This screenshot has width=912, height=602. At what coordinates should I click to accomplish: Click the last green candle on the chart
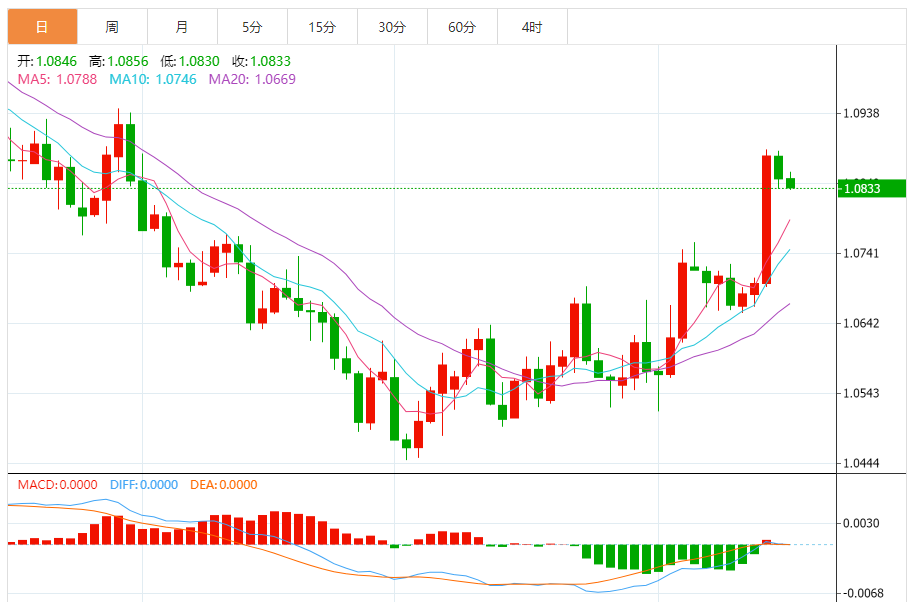point(790,183)
